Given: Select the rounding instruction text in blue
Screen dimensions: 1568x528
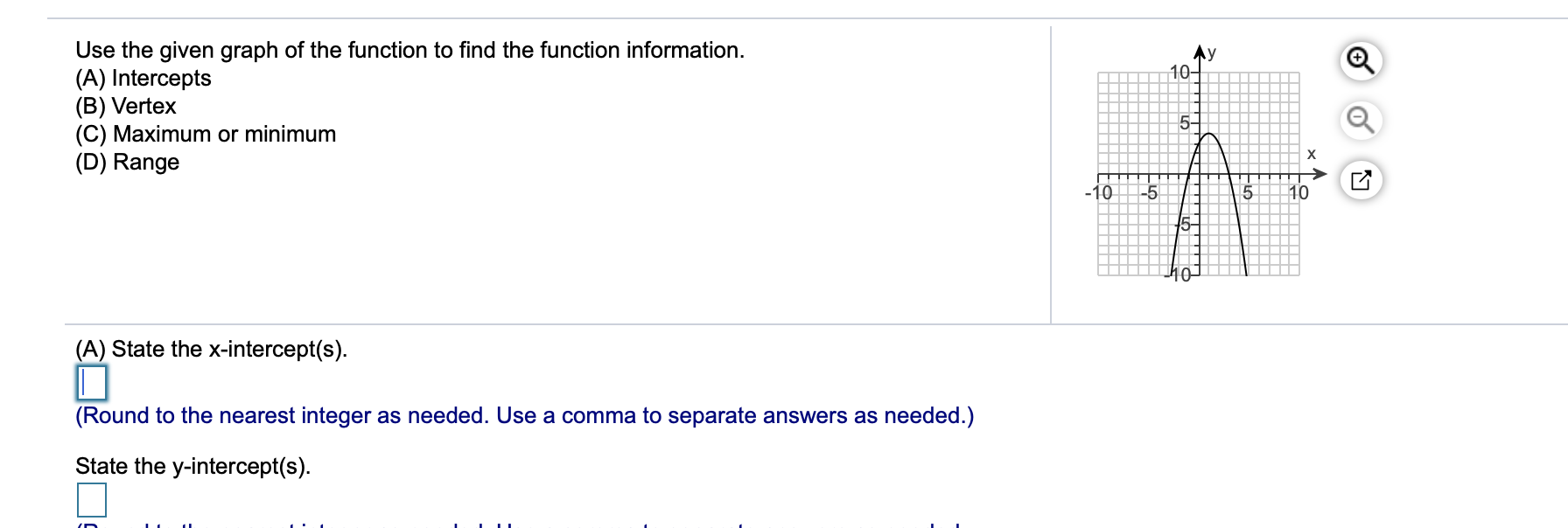Looking at the screenshot, I should [x=525, y=417].
